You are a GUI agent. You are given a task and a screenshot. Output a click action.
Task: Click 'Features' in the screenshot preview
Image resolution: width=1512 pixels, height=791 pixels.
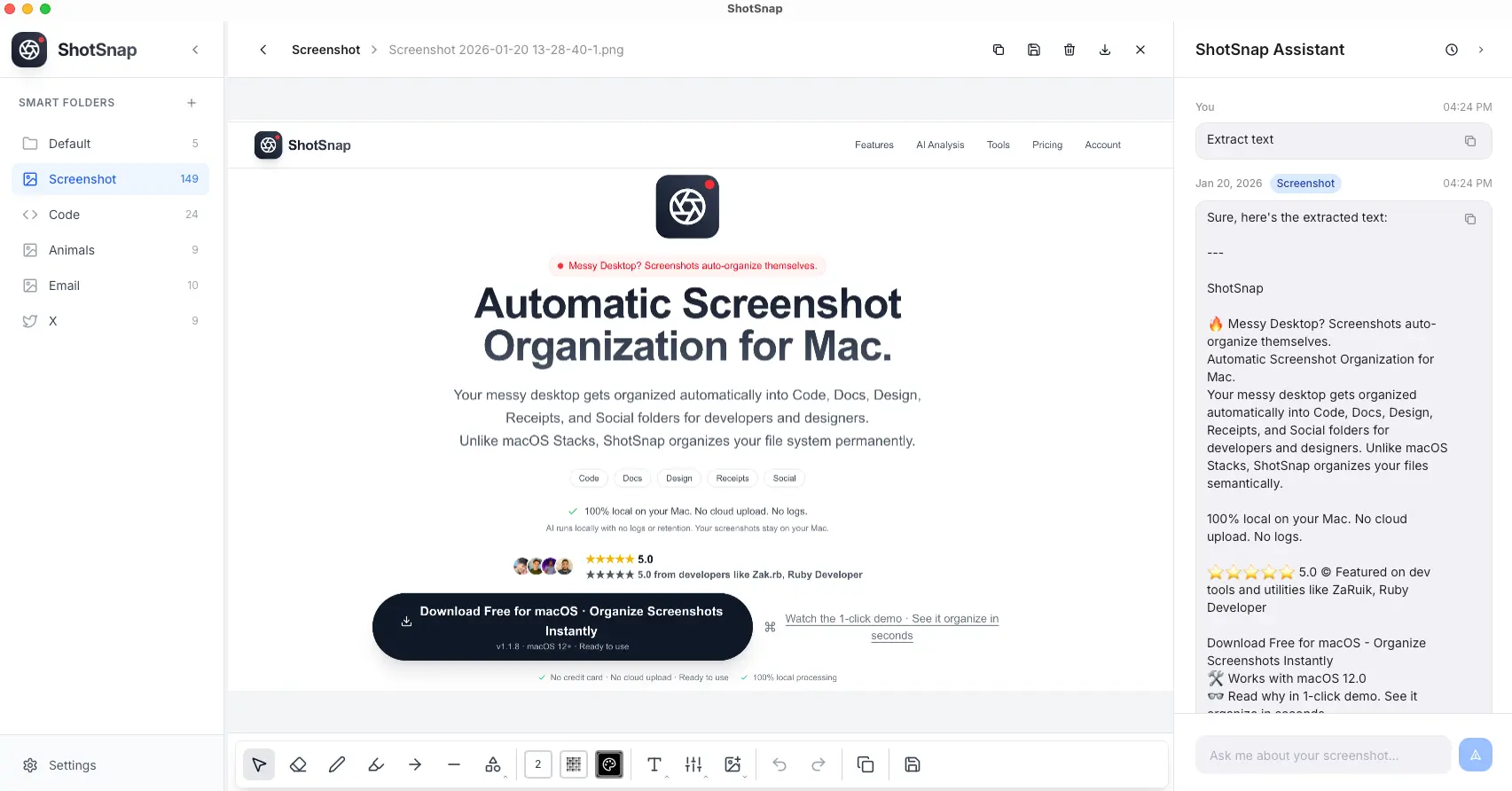tap(874, 145)
